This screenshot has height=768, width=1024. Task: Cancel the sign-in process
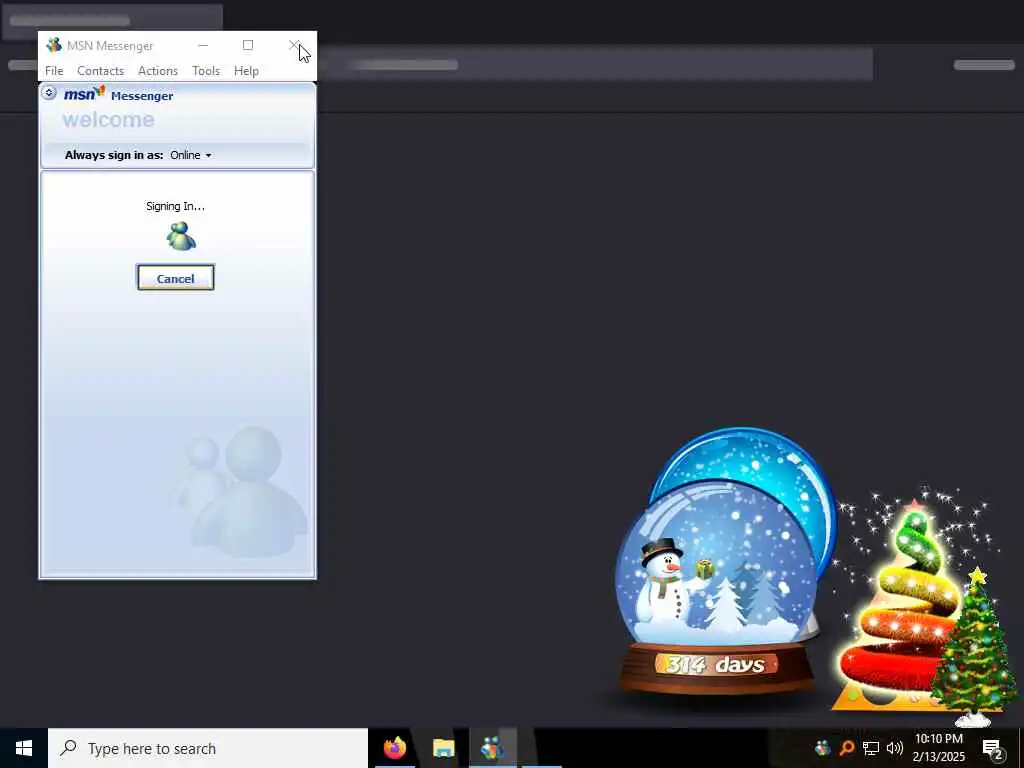(176, 278)
